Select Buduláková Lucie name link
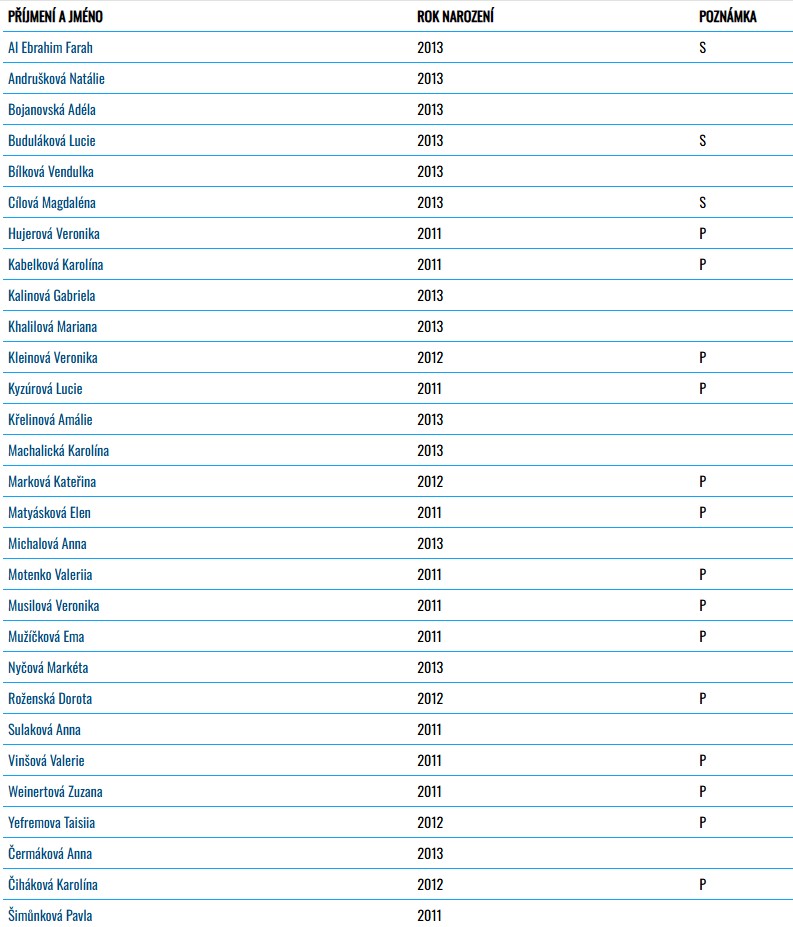Screen dimensions: 793x927 (52, 140)
